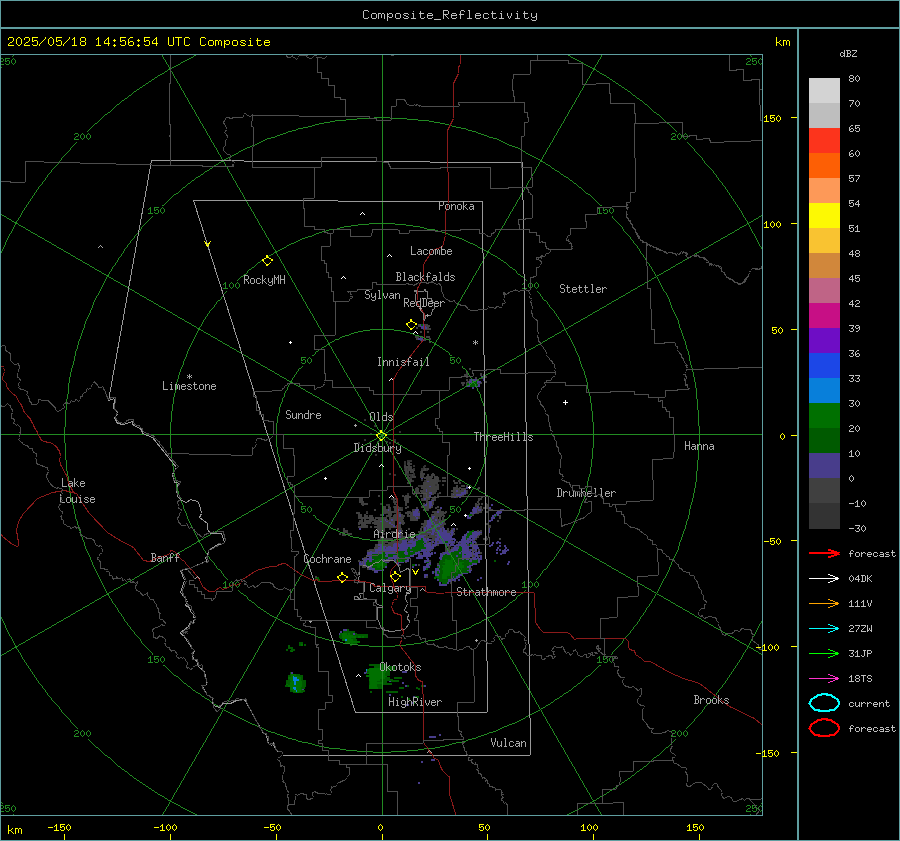The image size is (900, 841).
Task: Choose the Cochrane city label
Action: pyautogui.click(x=327, y=559)
